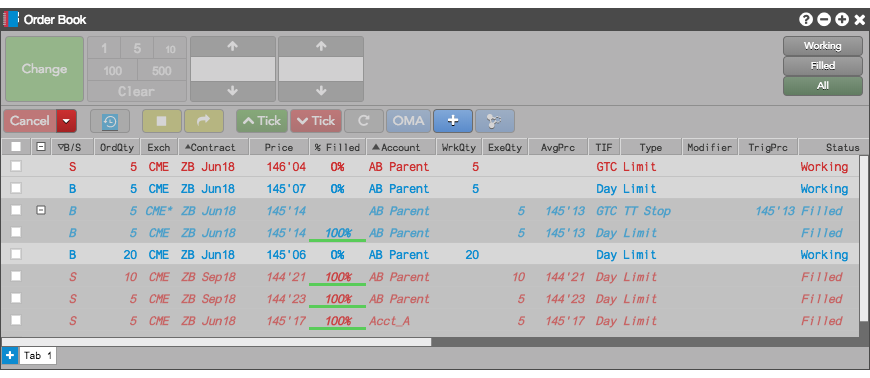
Task: Click the second price input field
Action: tap(321, 69)
